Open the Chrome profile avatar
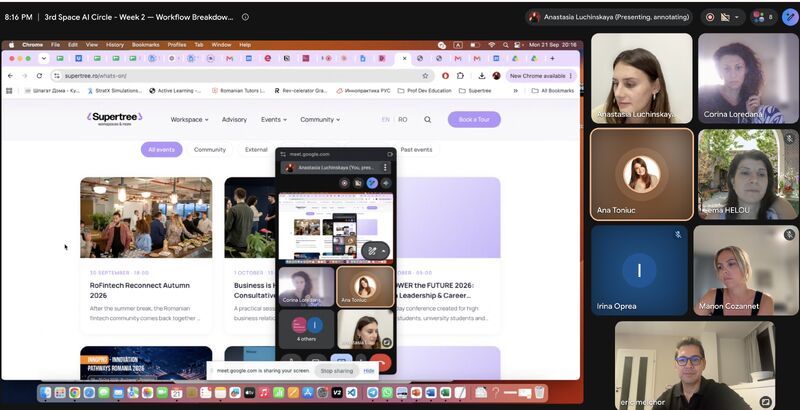Image resolution: width=800 pixels, height=410 pixels. [x=496, y=75]
